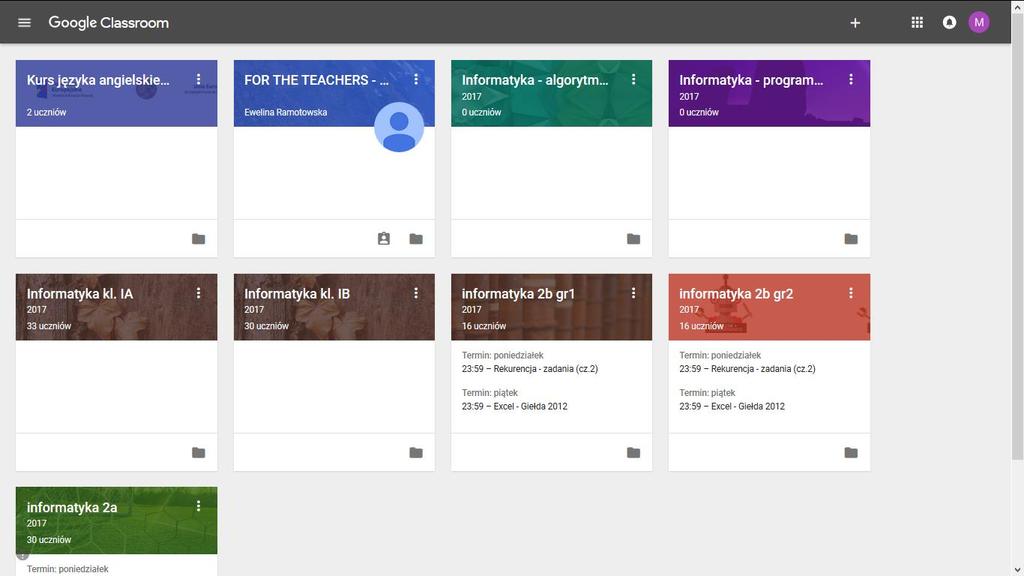Screen dimensions: 1024x576
Task: Open the informatyka 2b gr1 class
Action: pyautogui.click(x=518, y=294)
